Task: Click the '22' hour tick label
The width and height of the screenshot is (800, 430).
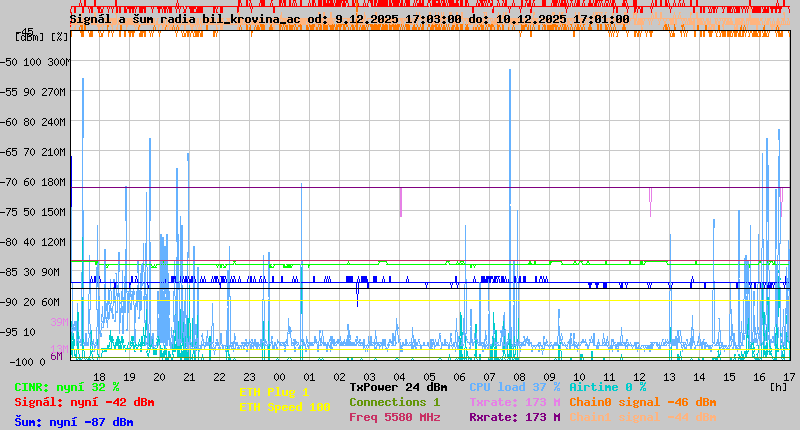Action: (219, 377)
